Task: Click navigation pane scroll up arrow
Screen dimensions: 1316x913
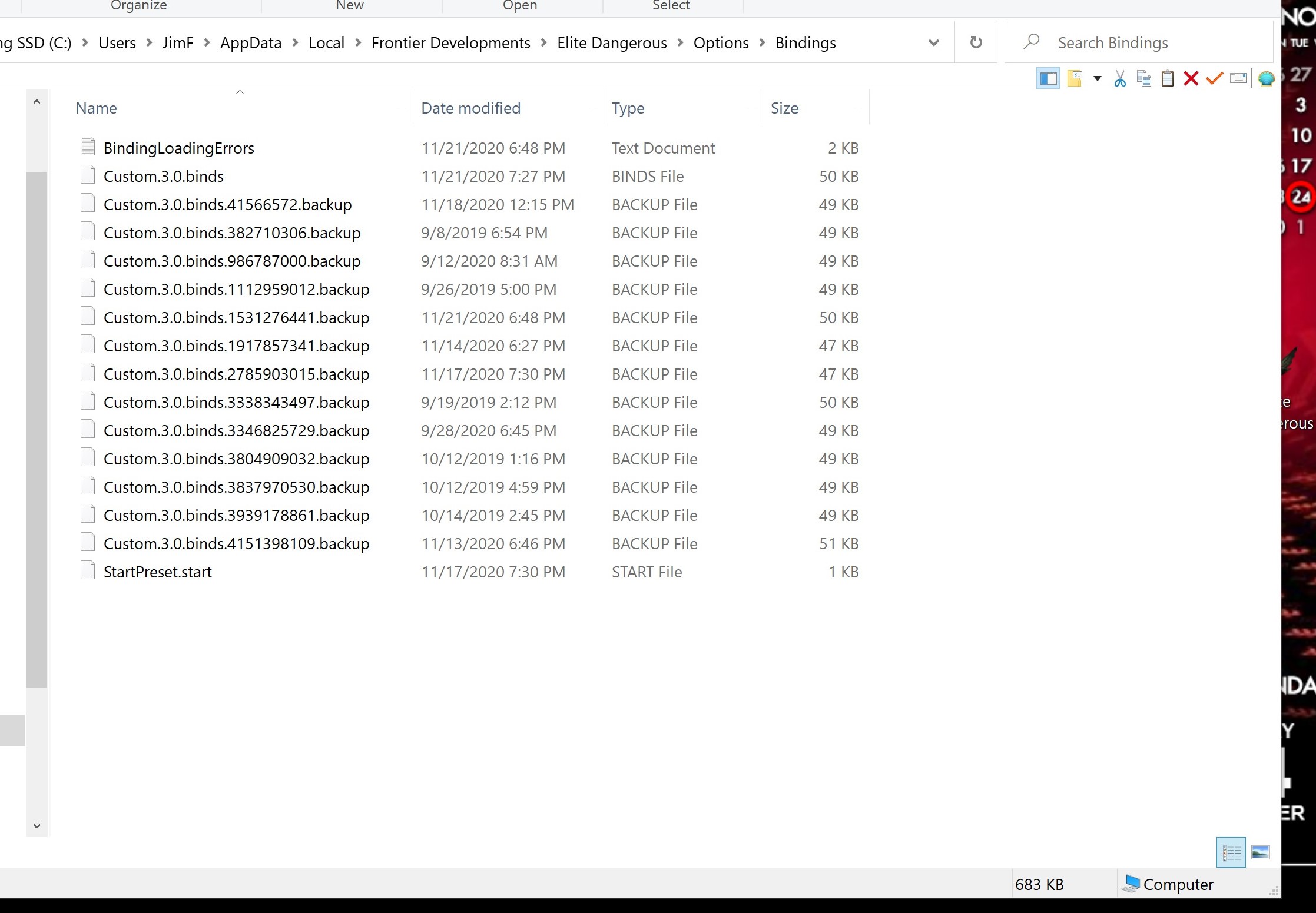Action: tap(37, 102)
